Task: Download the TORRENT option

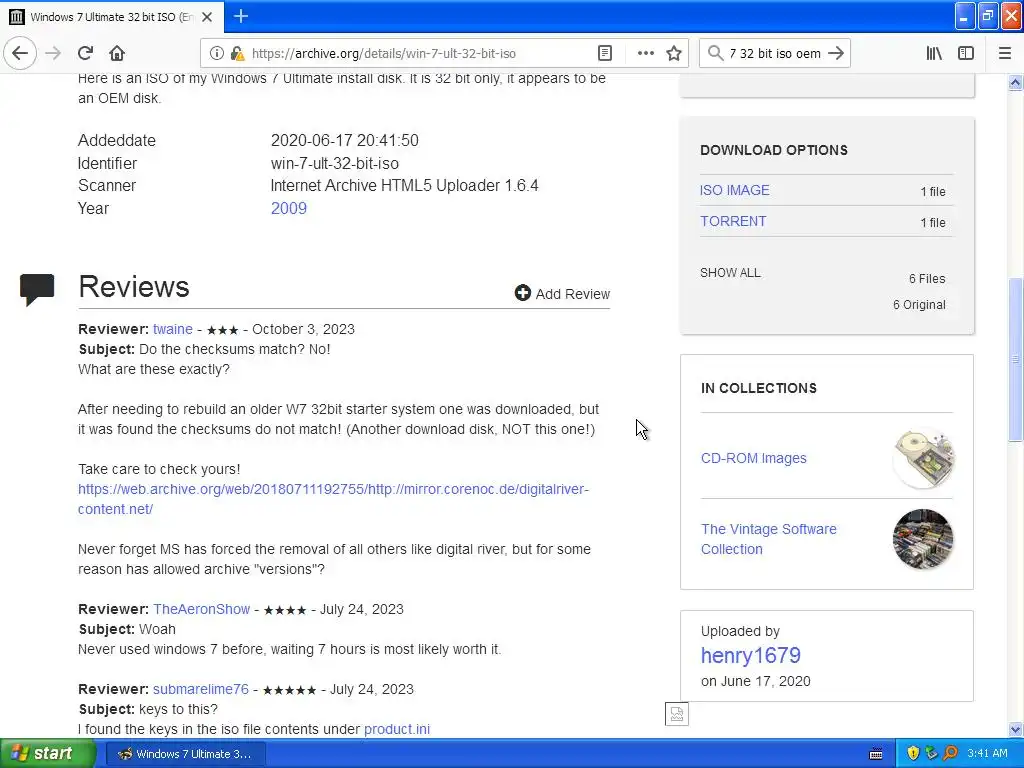Action: 733,221
